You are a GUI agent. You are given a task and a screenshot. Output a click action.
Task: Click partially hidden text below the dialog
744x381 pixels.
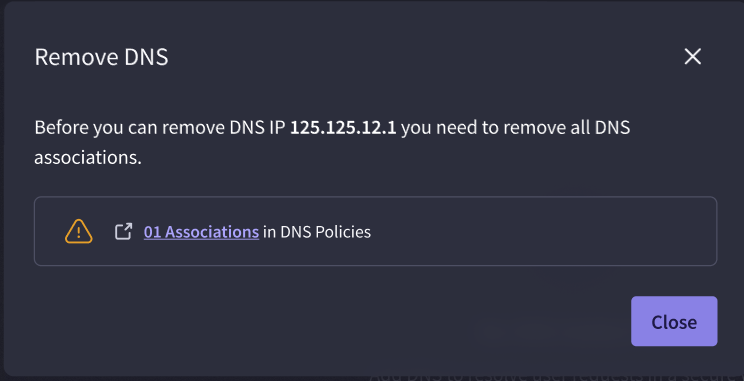[556, 378]
